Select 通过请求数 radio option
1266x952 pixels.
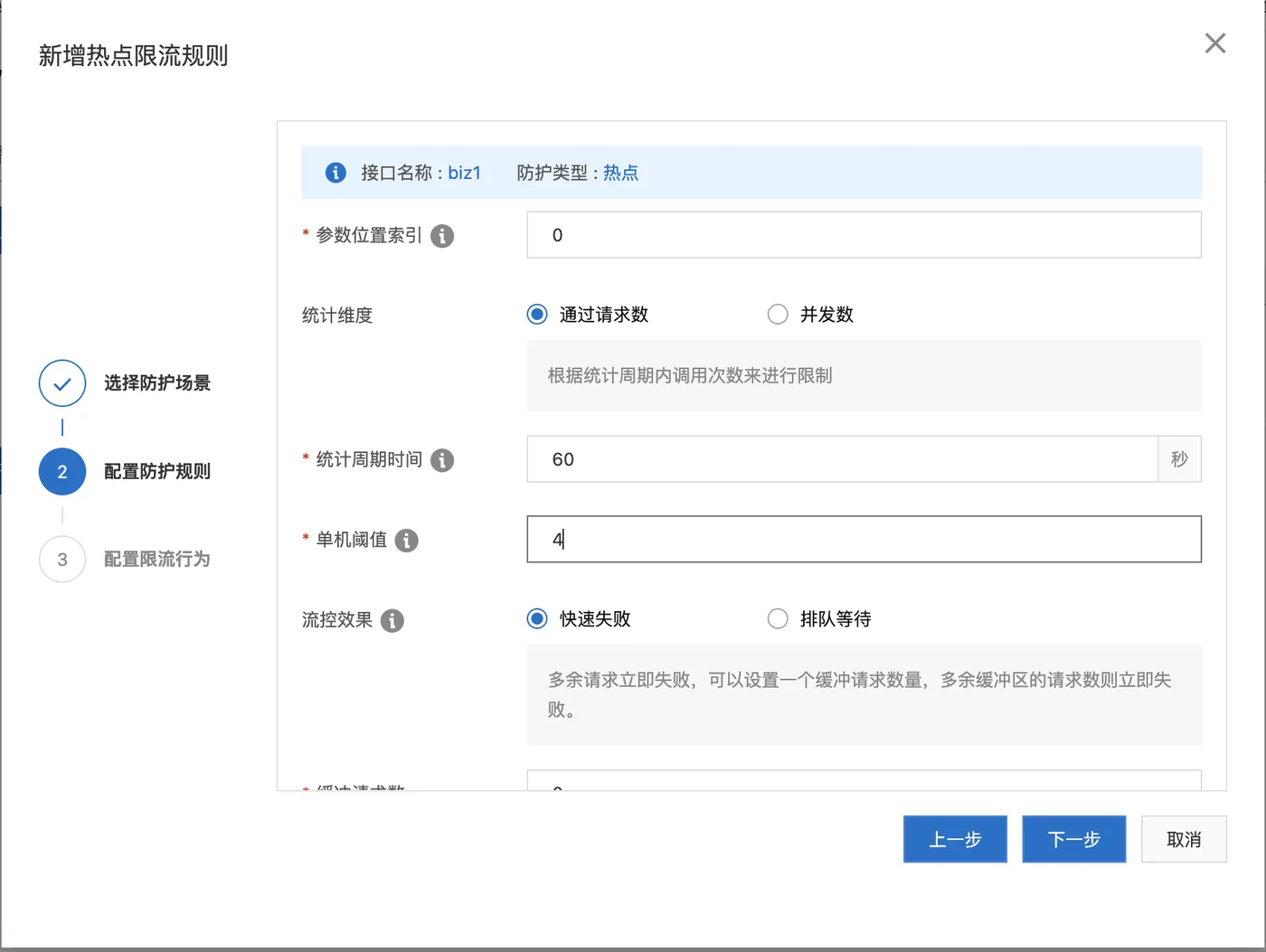pos(537,315)
